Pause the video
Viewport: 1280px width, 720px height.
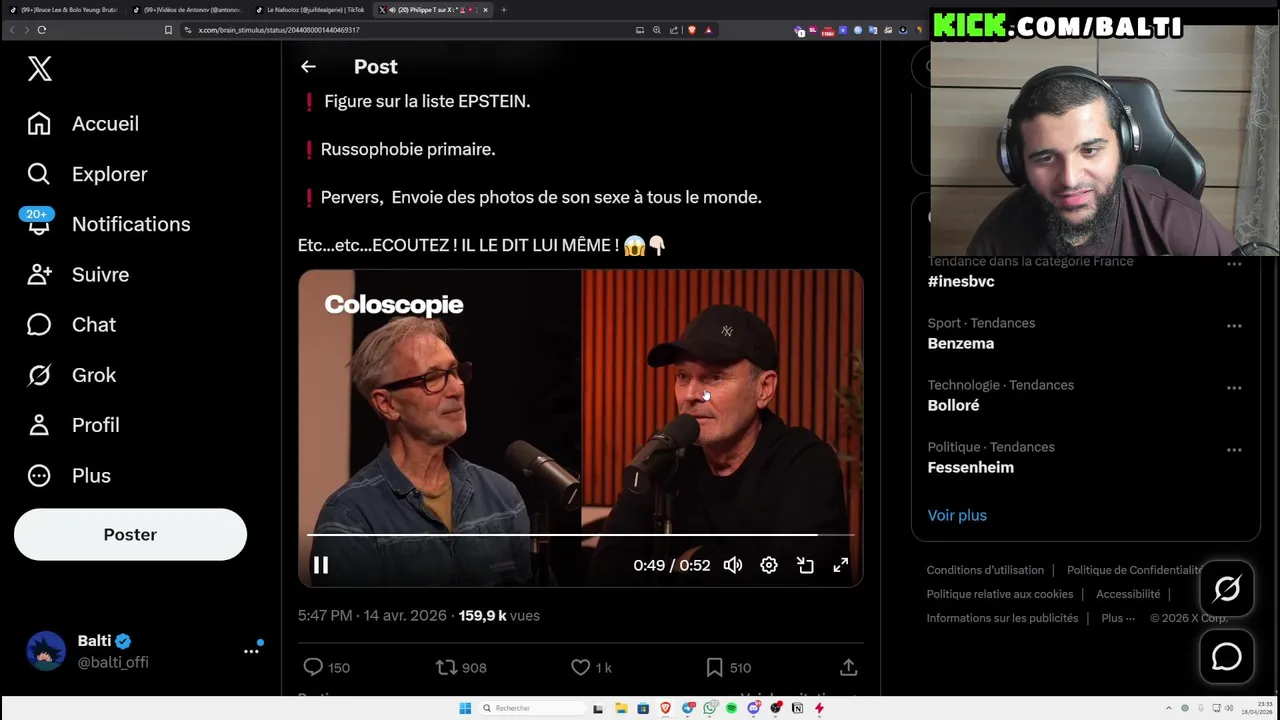pos(321,565)
